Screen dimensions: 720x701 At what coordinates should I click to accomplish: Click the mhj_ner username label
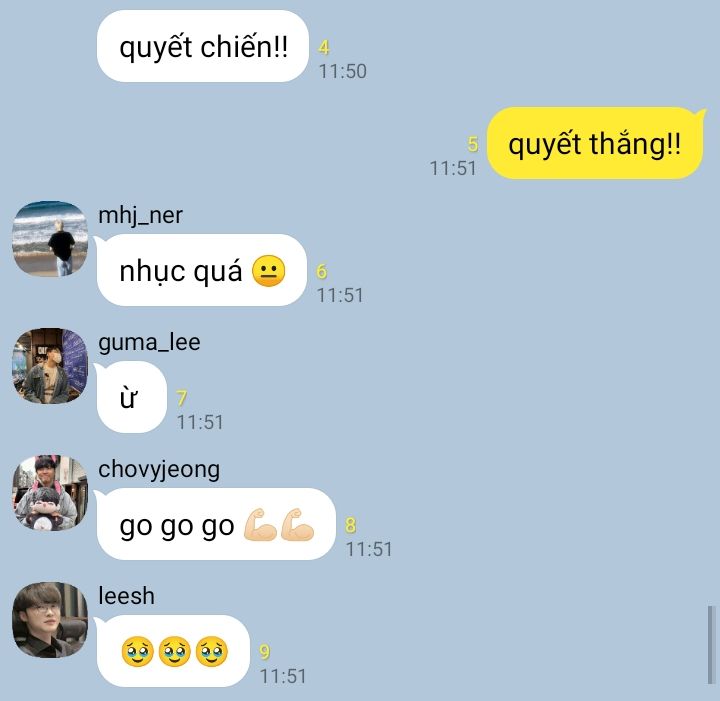pos(141,215)
